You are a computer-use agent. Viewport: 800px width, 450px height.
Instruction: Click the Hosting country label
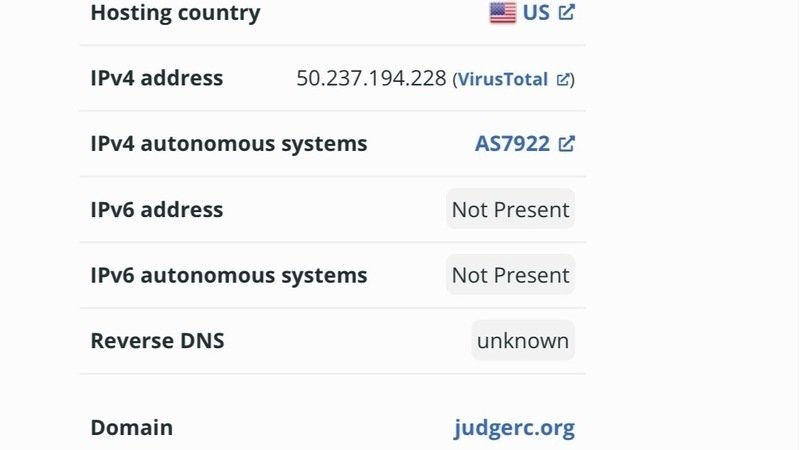click(x=175, y=13)
